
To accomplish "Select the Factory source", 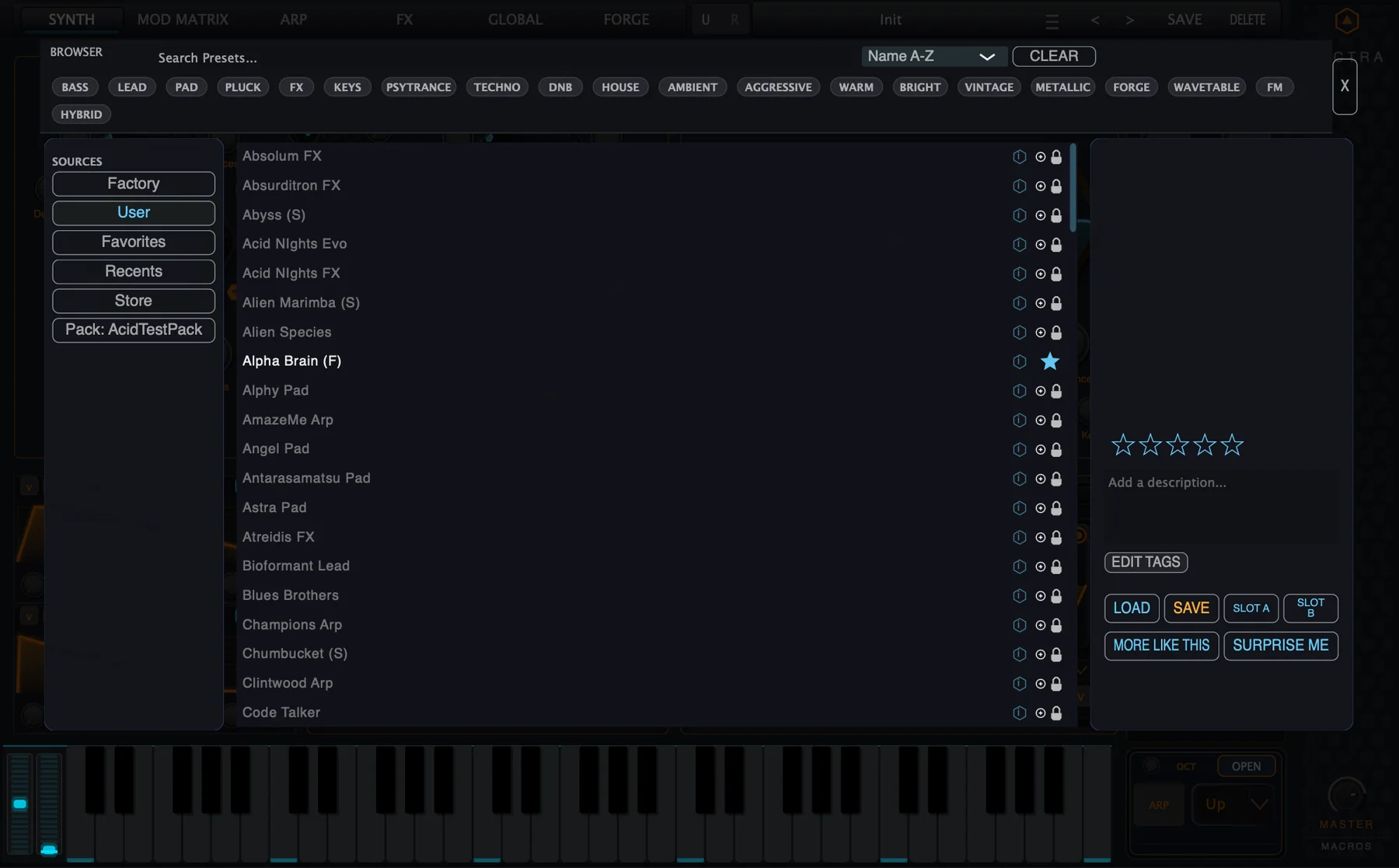I will (x=134, y=184).
